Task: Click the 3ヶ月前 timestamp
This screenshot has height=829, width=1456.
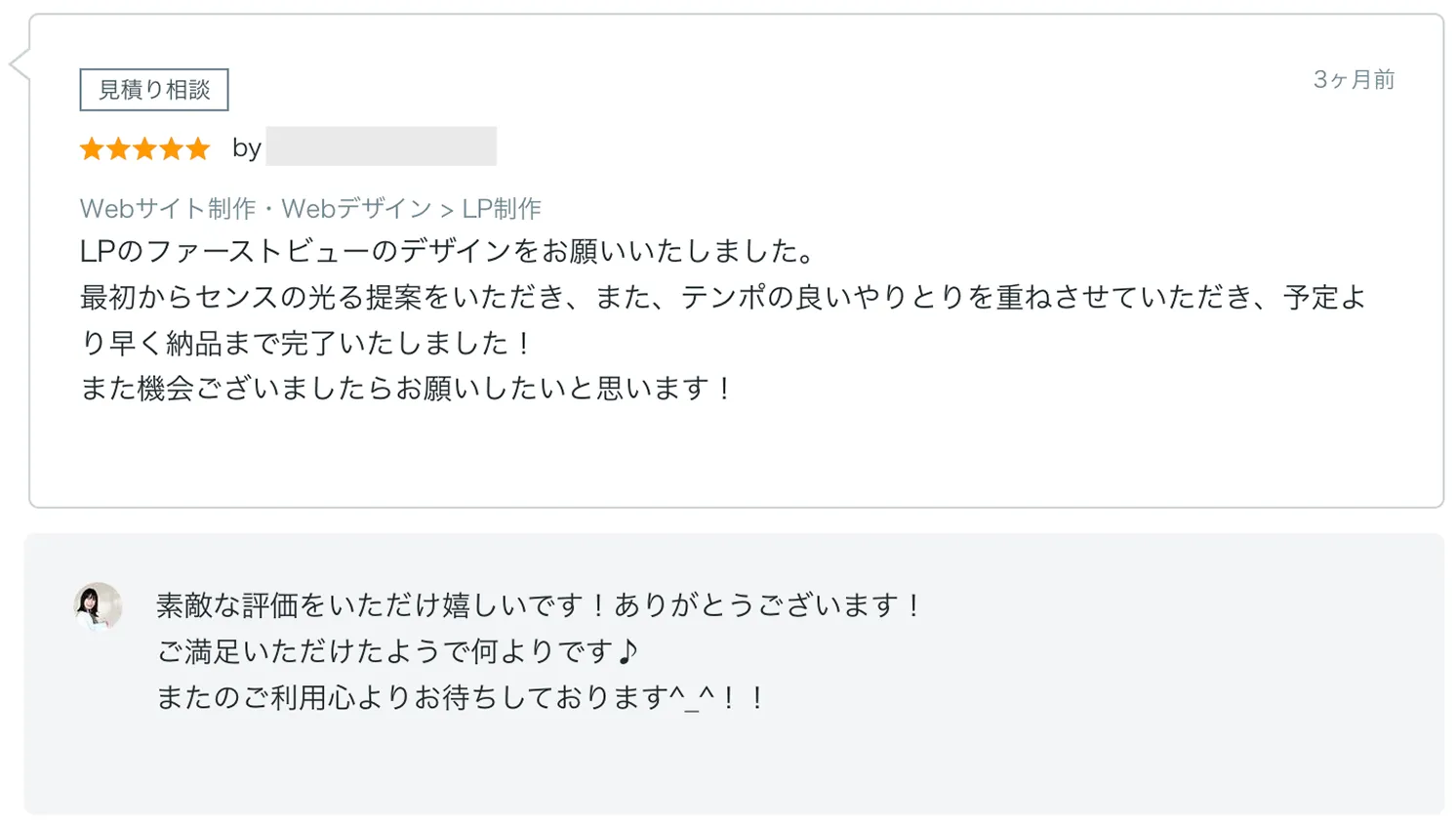Action: [x=1354, y=80]
